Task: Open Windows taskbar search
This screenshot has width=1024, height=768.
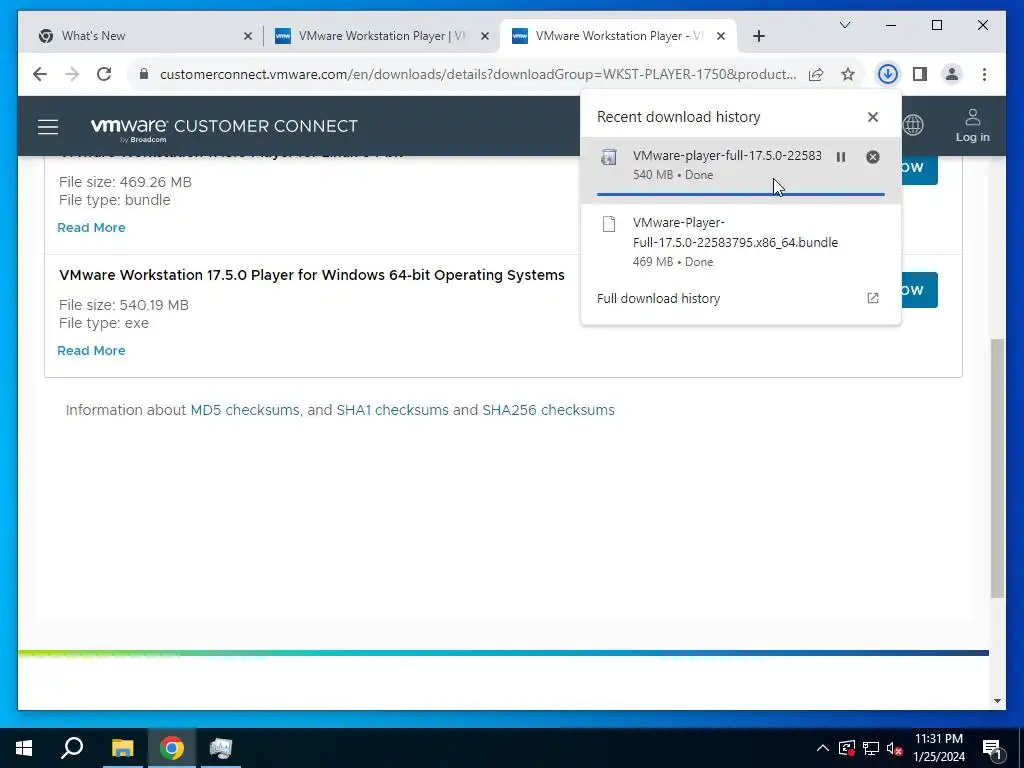Action: 72,748
